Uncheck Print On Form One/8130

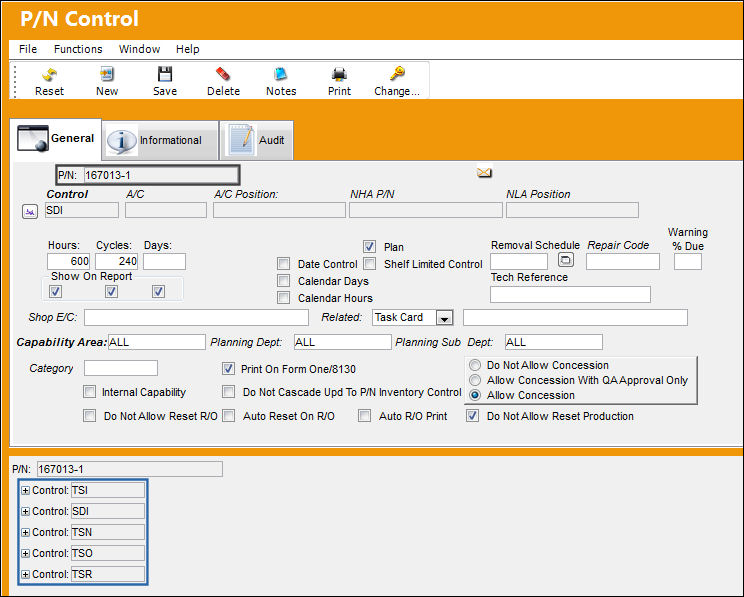228,369
